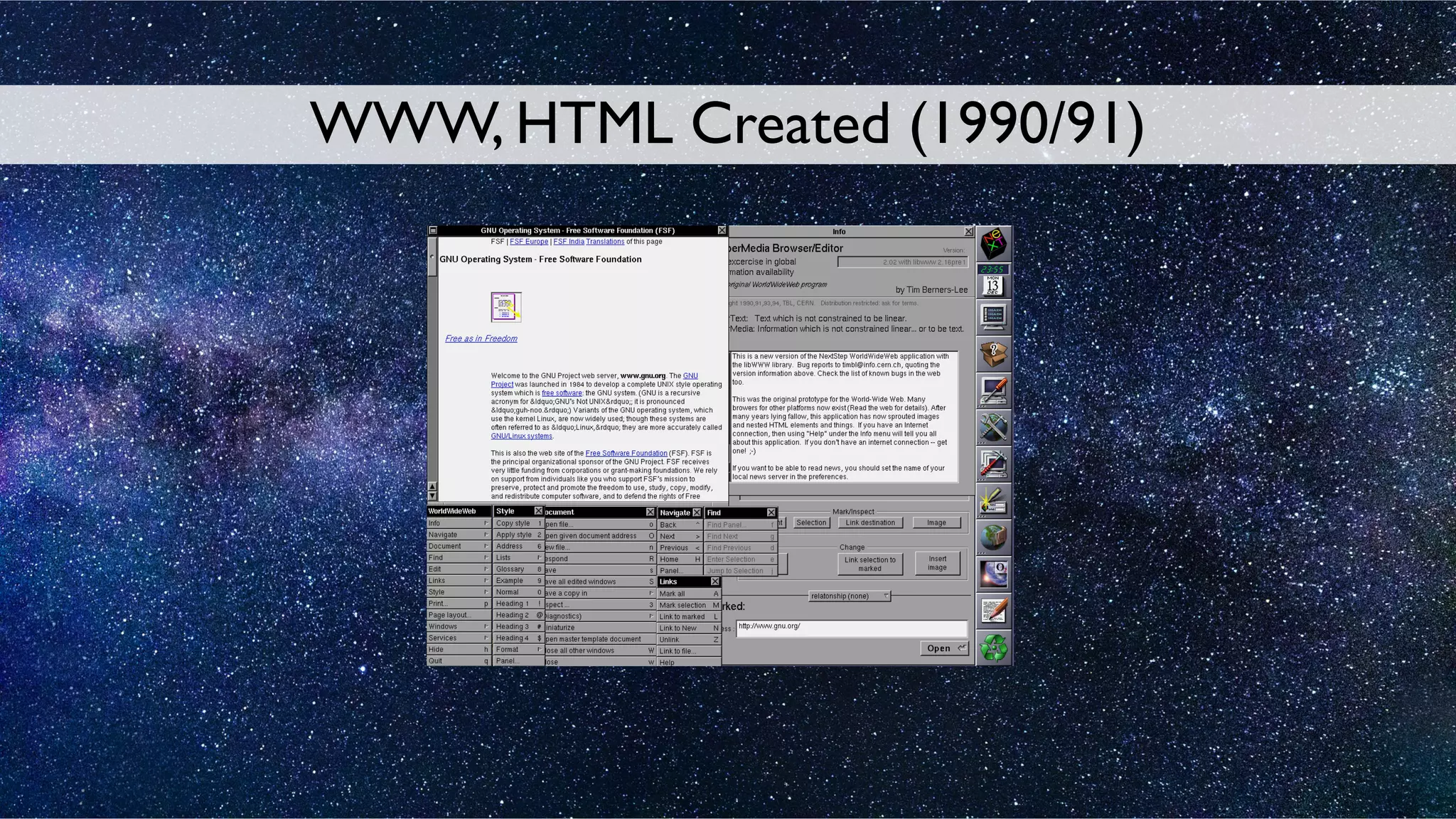1456x819 pixels.
Task: Close the Style menu panel
Action: (x=538, y=511)
